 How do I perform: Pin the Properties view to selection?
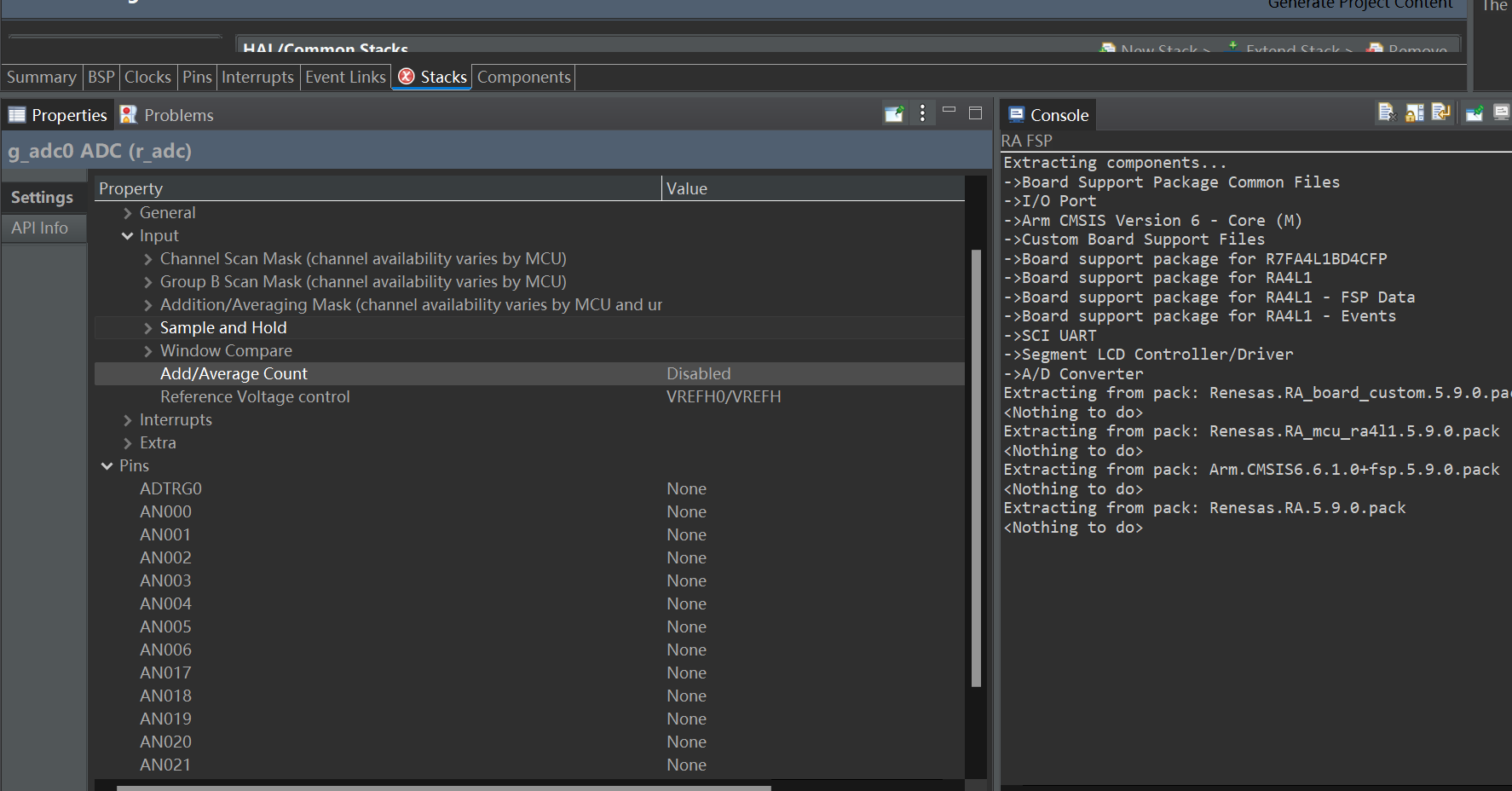point(894,113)
